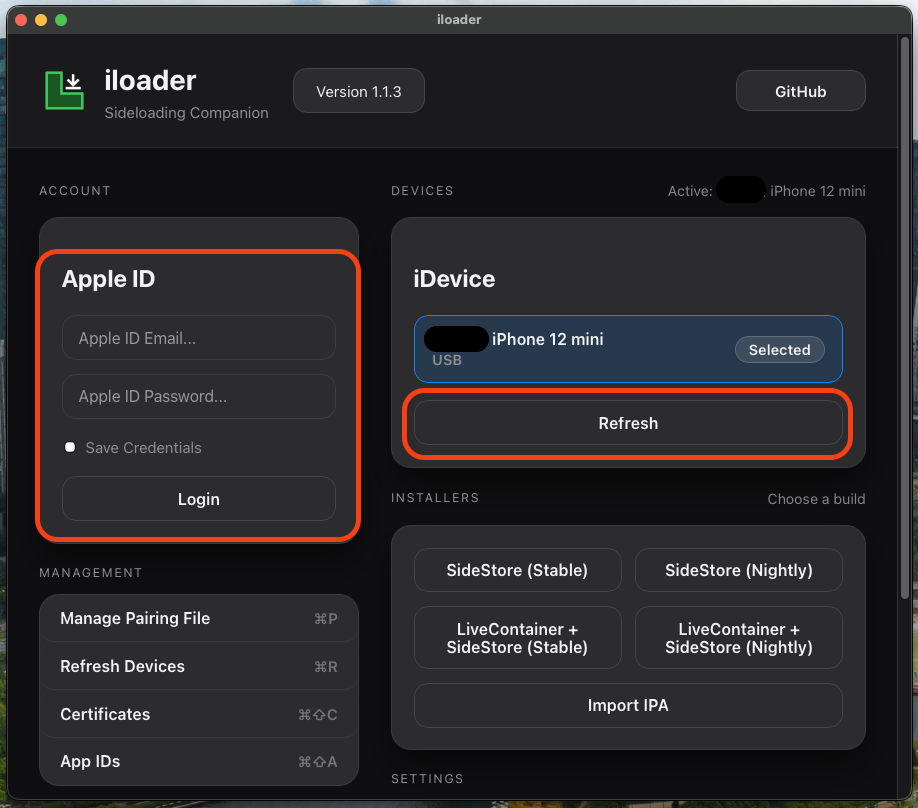Click the Login button
This screenshot has height=808, width=918.
point(198,499)
